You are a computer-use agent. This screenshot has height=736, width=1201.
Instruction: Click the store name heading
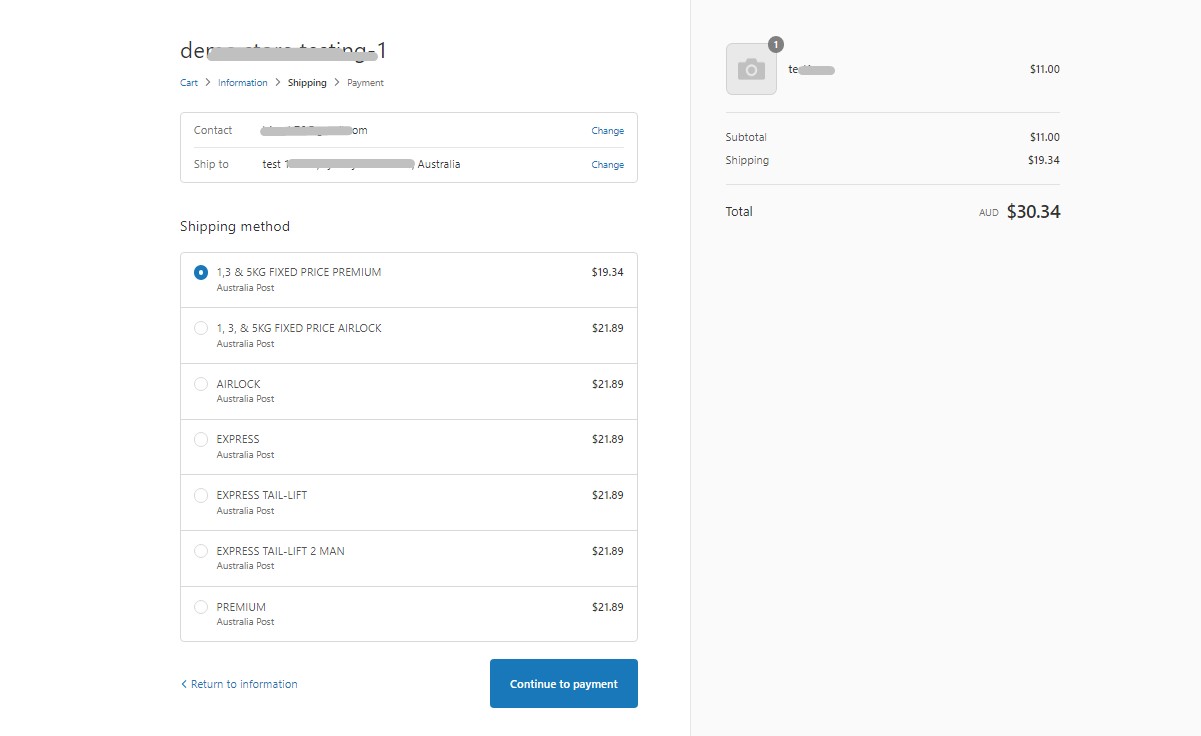(x=283, y=51)
